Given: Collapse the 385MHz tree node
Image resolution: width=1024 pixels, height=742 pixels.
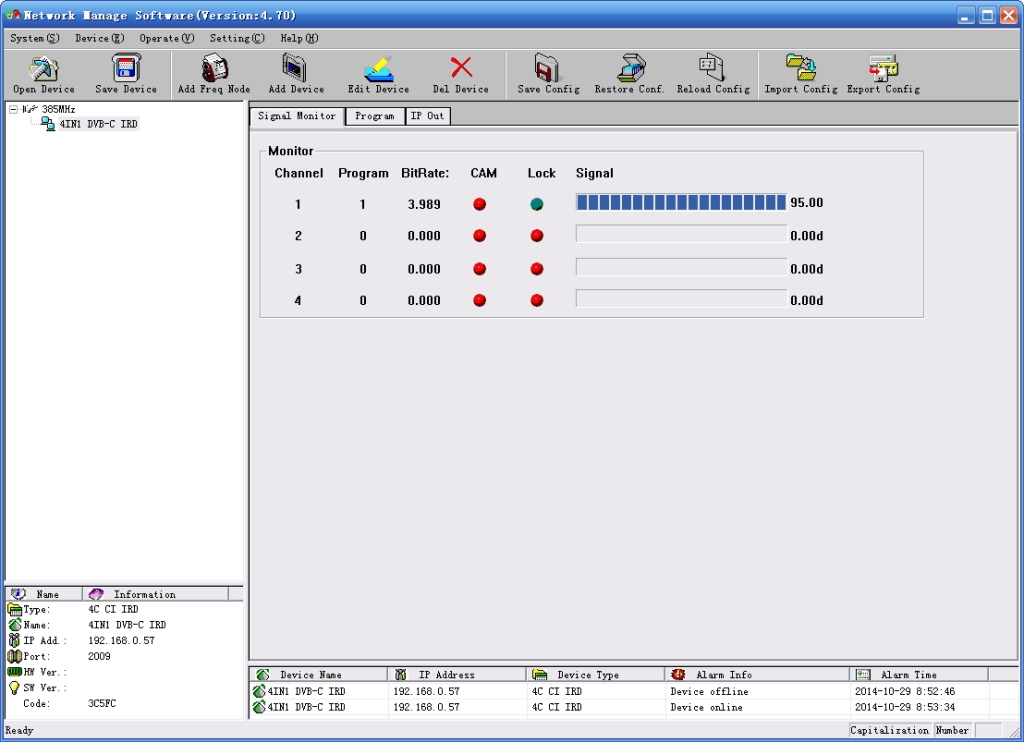Looking at the screenshot, I should click(13, 109).
